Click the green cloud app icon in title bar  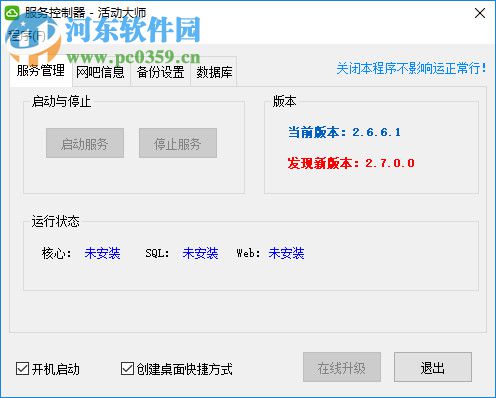12,12
